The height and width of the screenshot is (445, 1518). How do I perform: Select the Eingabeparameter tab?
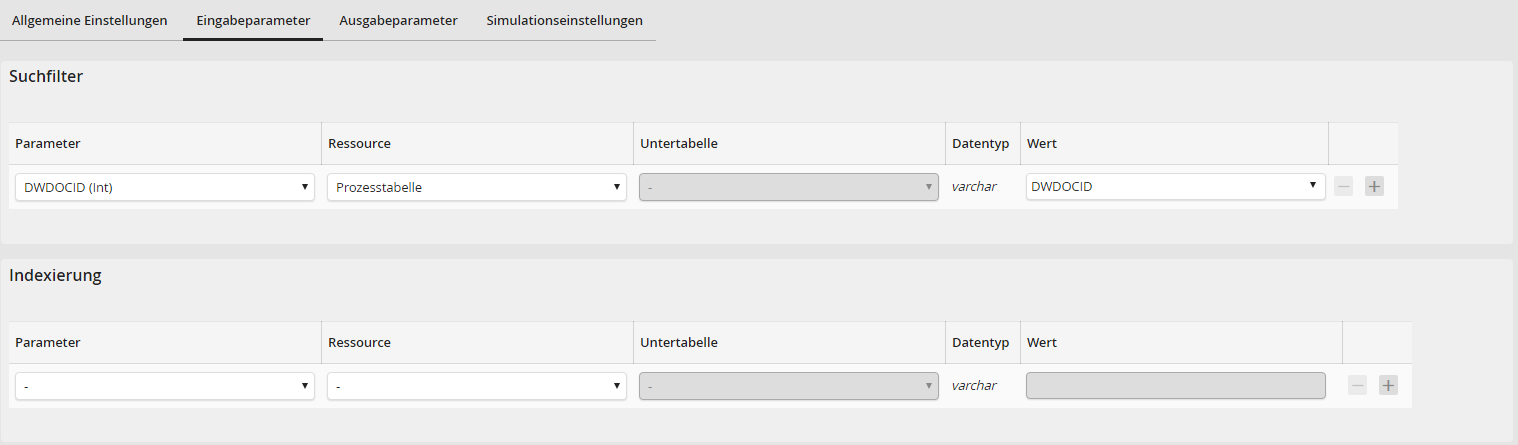click(x=253, y=20)
